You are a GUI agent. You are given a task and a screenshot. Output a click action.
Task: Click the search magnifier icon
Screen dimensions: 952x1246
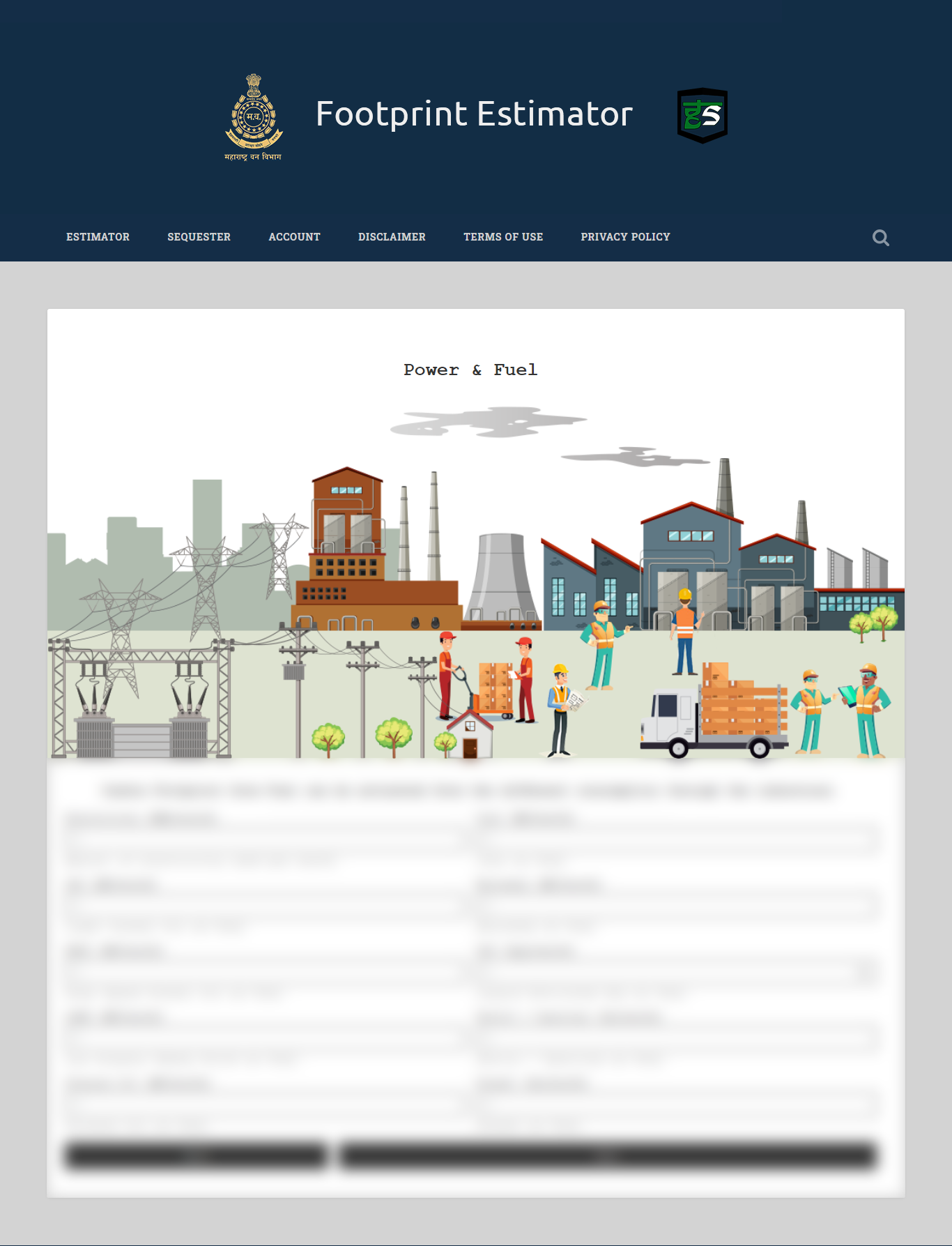[880, 238]
